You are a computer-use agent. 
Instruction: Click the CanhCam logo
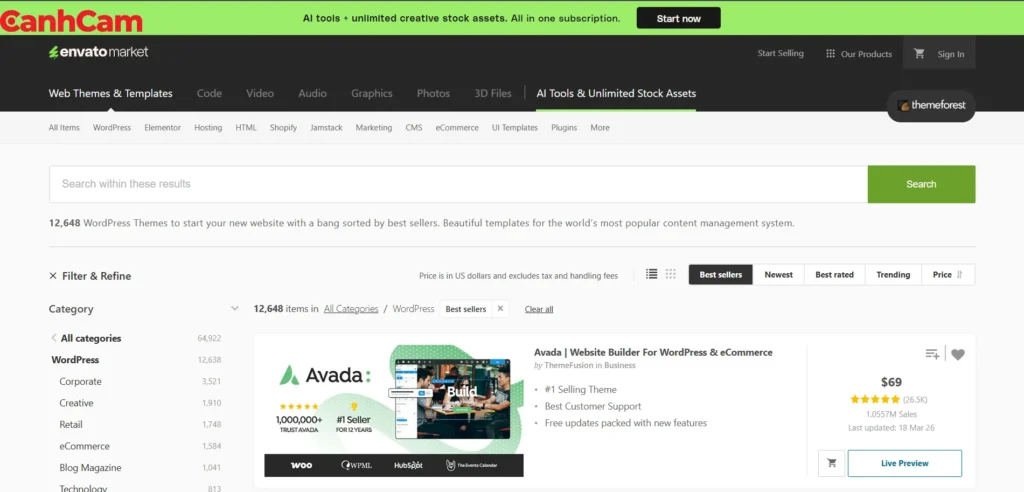71,22
